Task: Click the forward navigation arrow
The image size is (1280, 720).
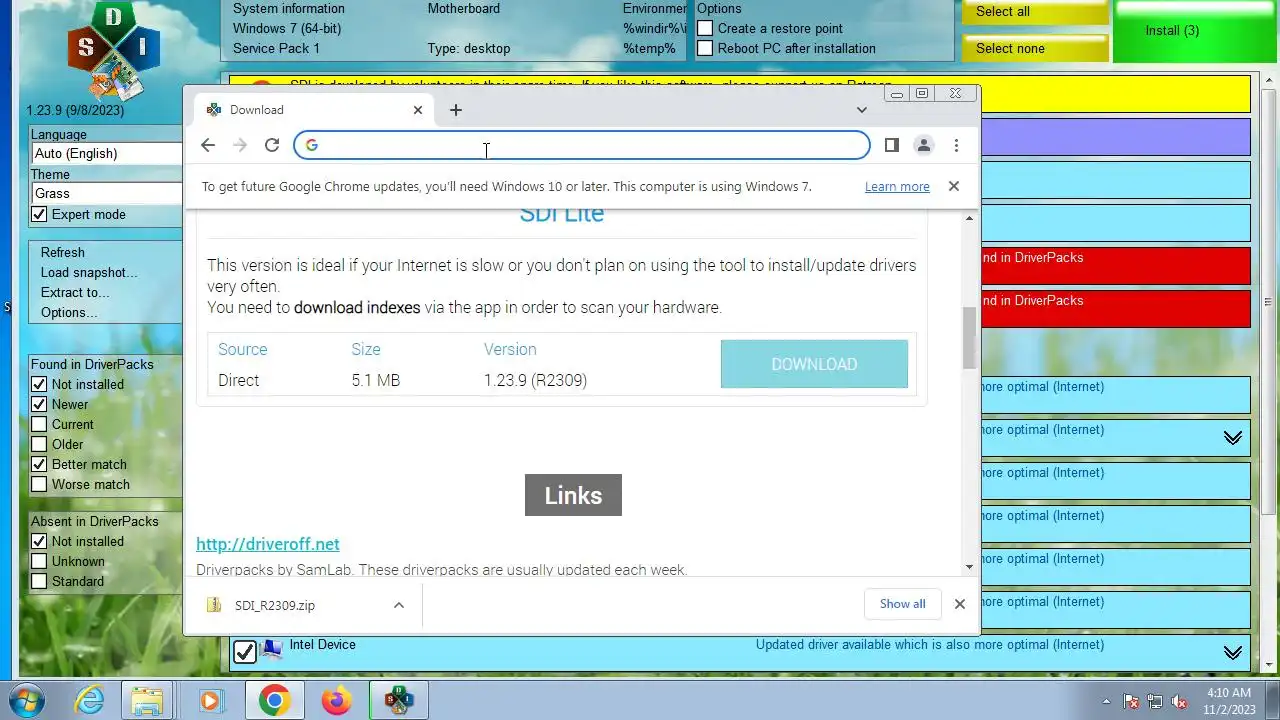Action: tap(239, 145)
